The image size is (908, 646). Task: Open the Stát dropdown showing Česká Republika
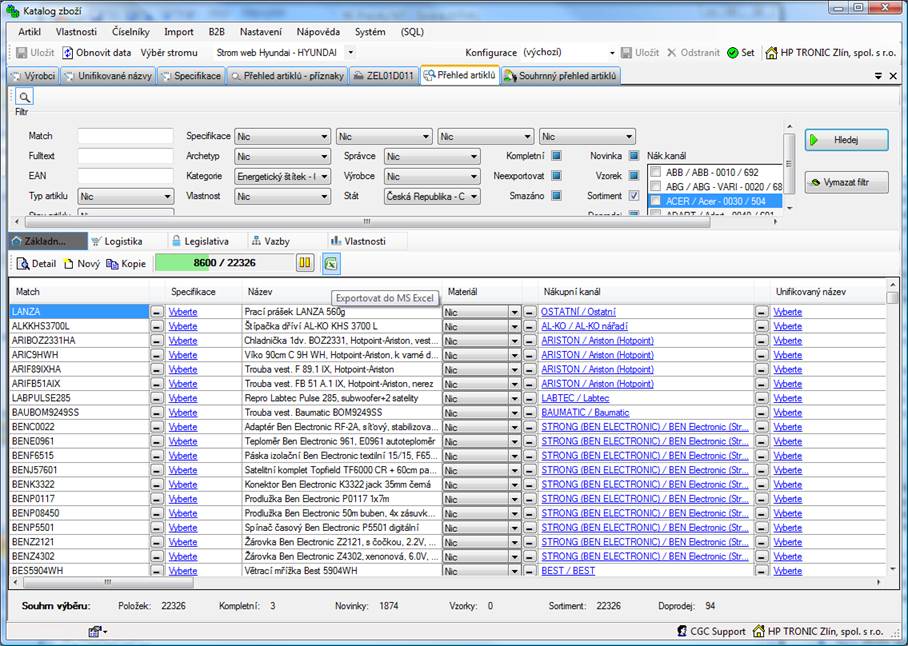tap(432, 196)
